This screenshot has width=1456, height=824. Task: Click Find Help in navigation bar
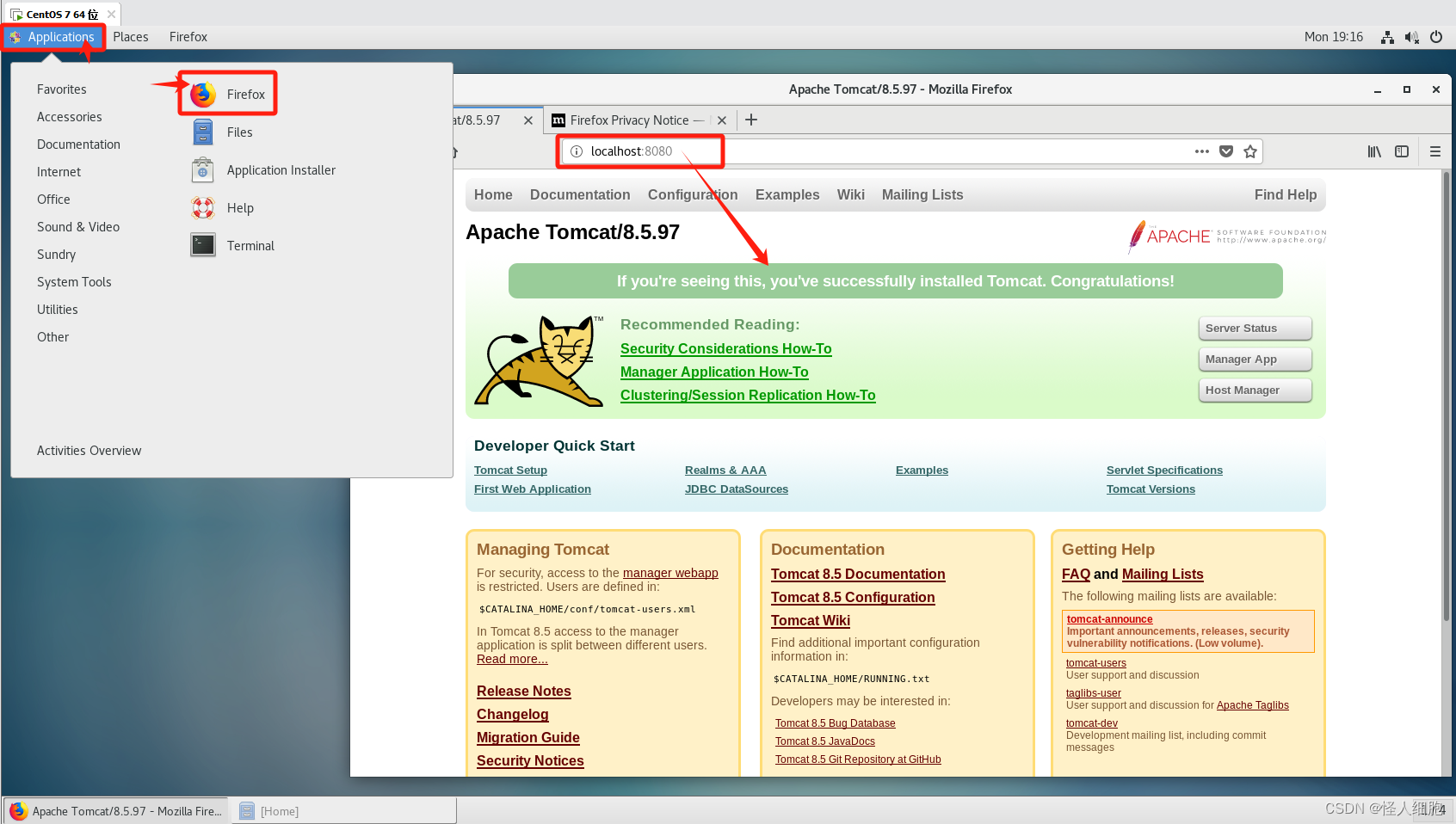point(1286,195)
